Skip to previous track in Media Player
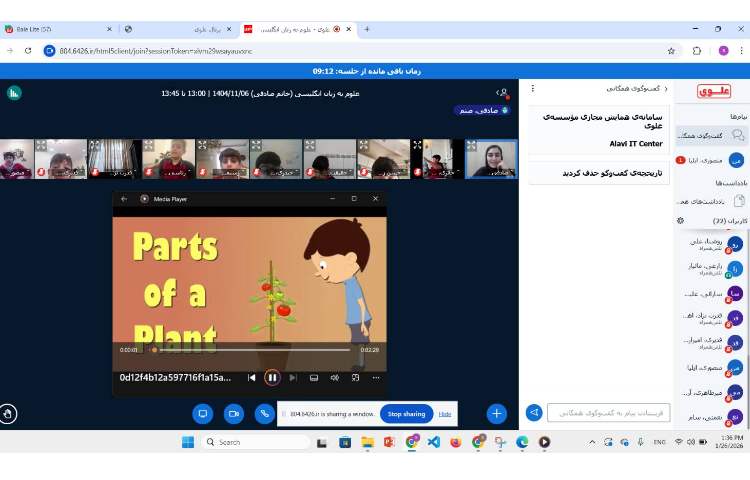The width and height of the screenshot is (750, 480). pos(252,378)
